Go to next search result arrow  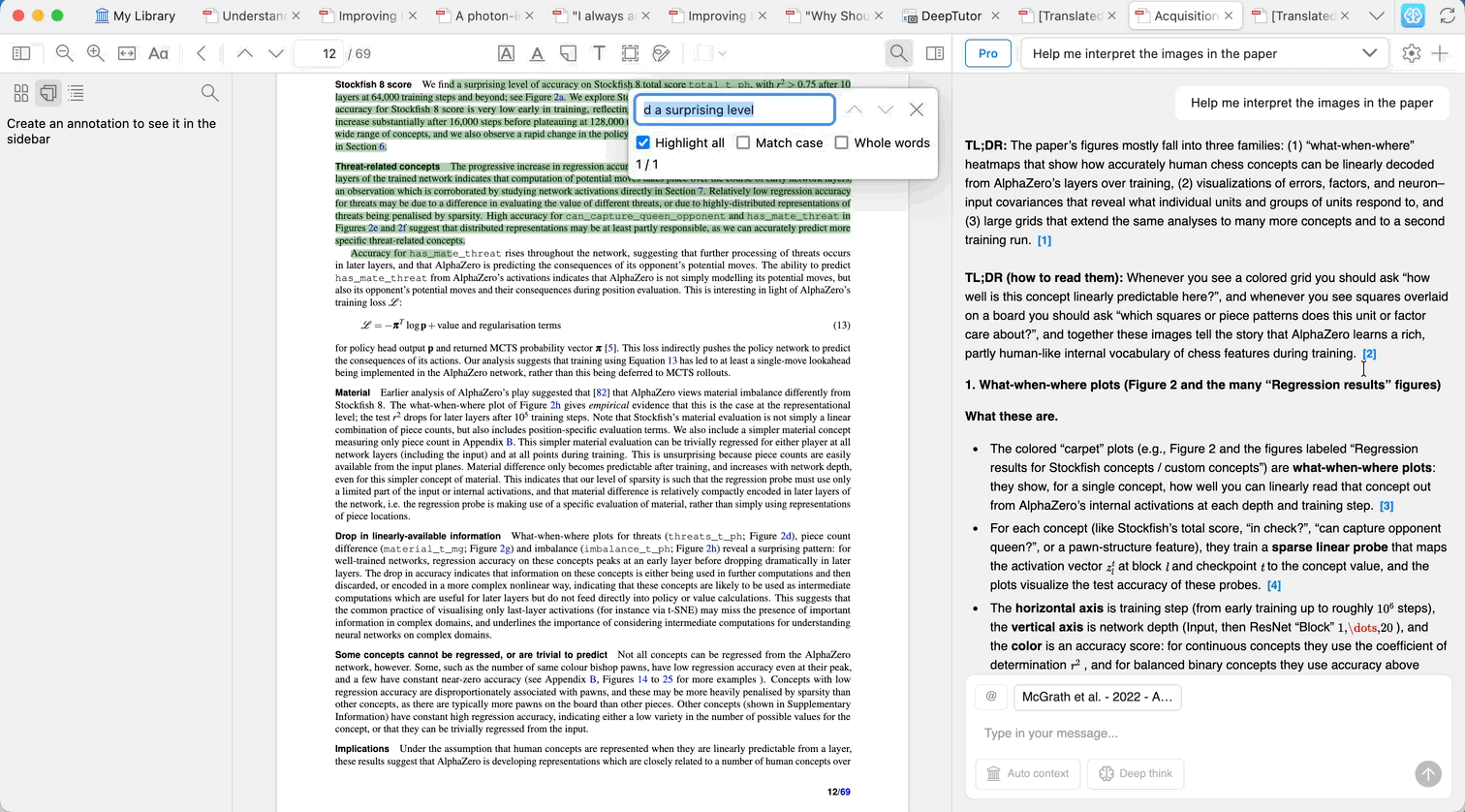pyautogui.click(x=885, y=109)
